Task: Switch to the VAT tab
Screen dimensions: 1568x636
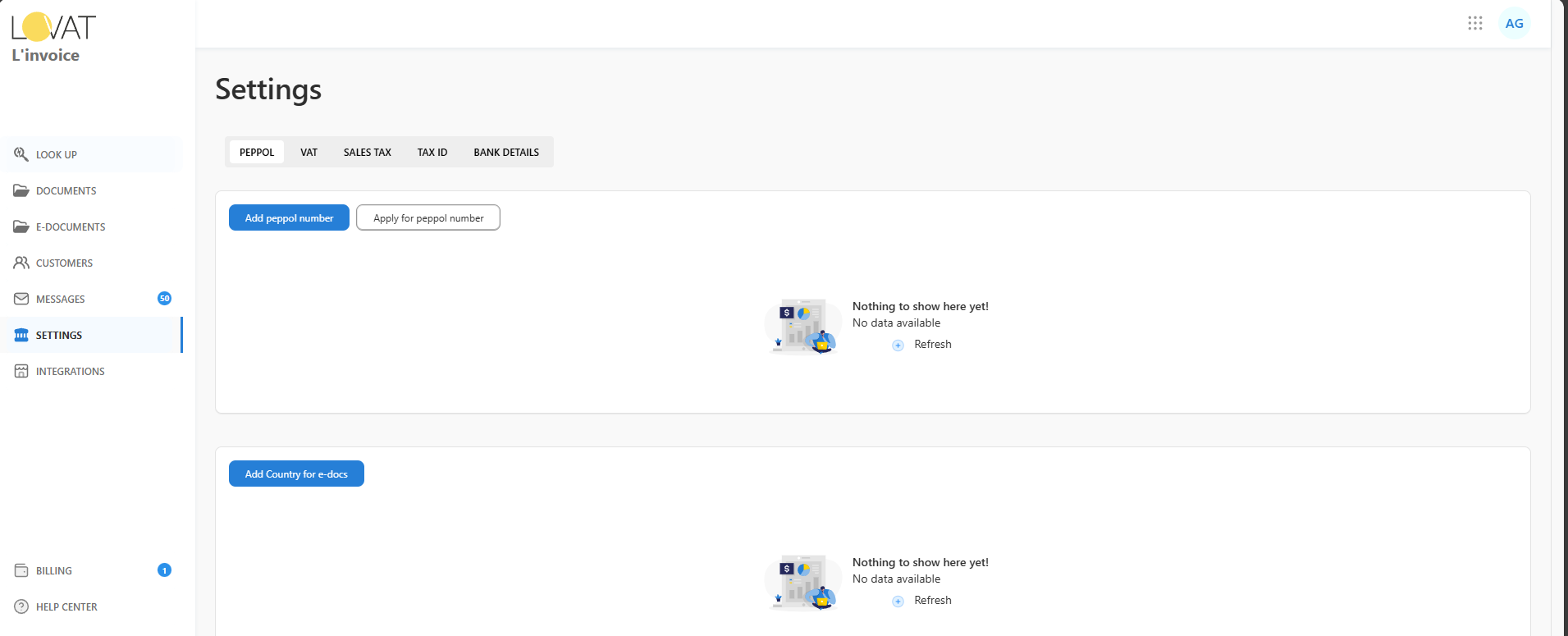Action: pos(309,152)
